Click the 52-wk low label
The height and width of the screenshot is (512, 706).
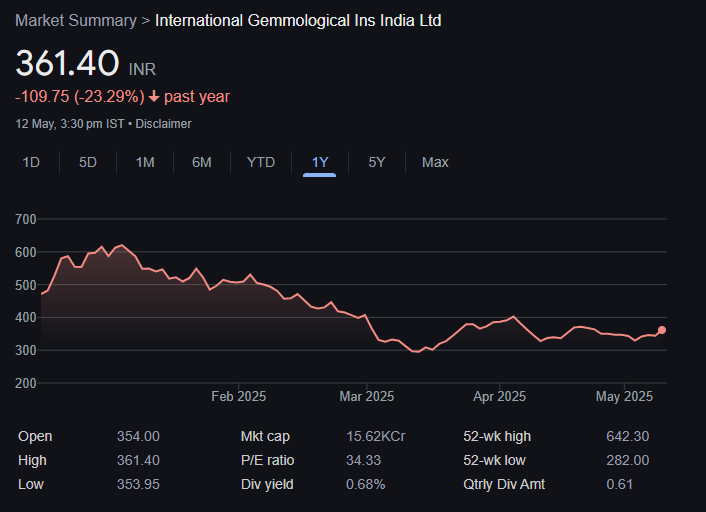(494, 460)
